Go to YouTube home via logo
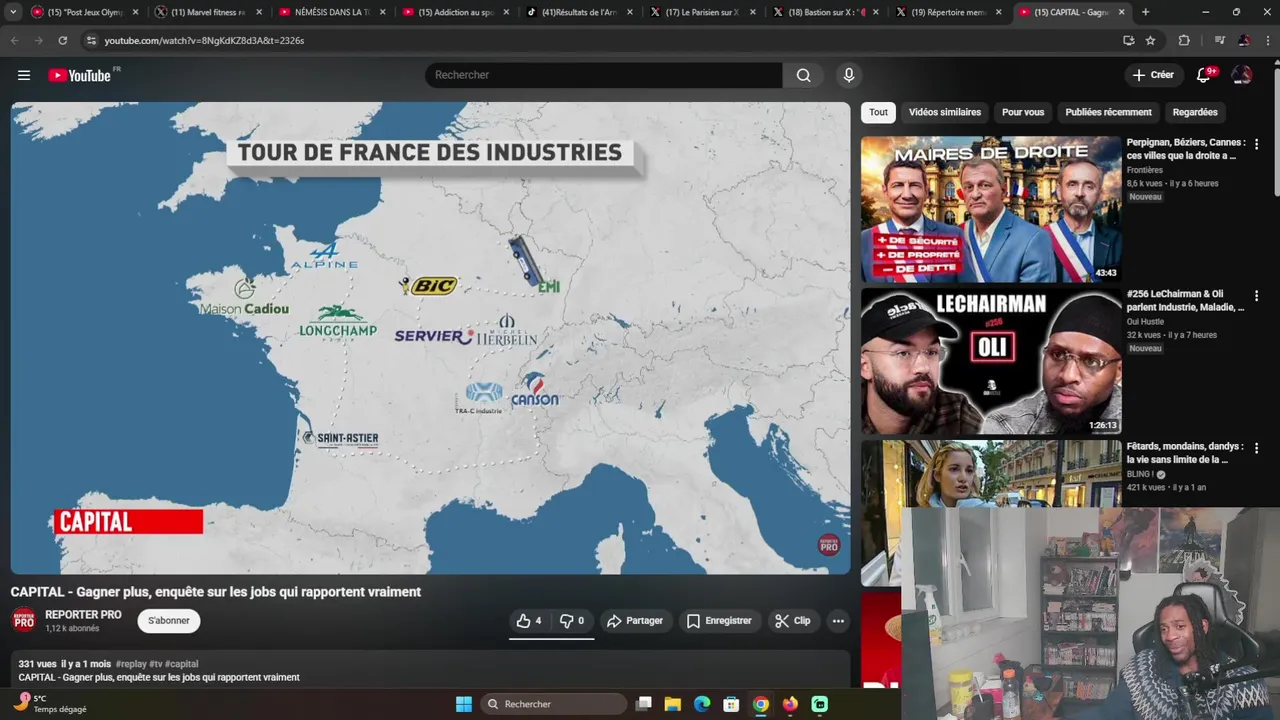Screen dimensions: 1280x720 click(x=80, y=75)
